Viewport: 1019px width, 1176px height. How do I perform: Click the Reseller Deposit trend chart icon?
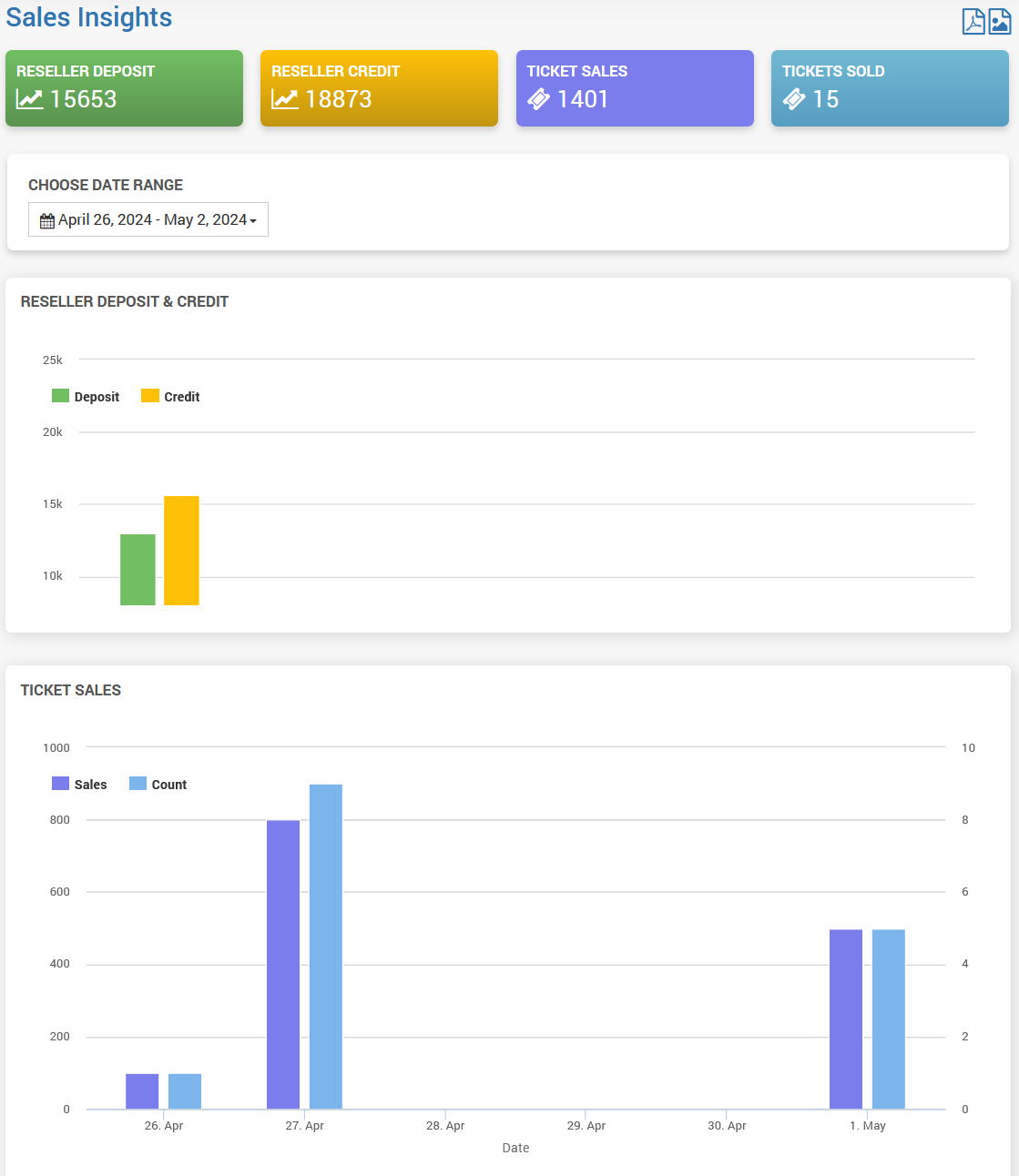[x=30, y=99]
